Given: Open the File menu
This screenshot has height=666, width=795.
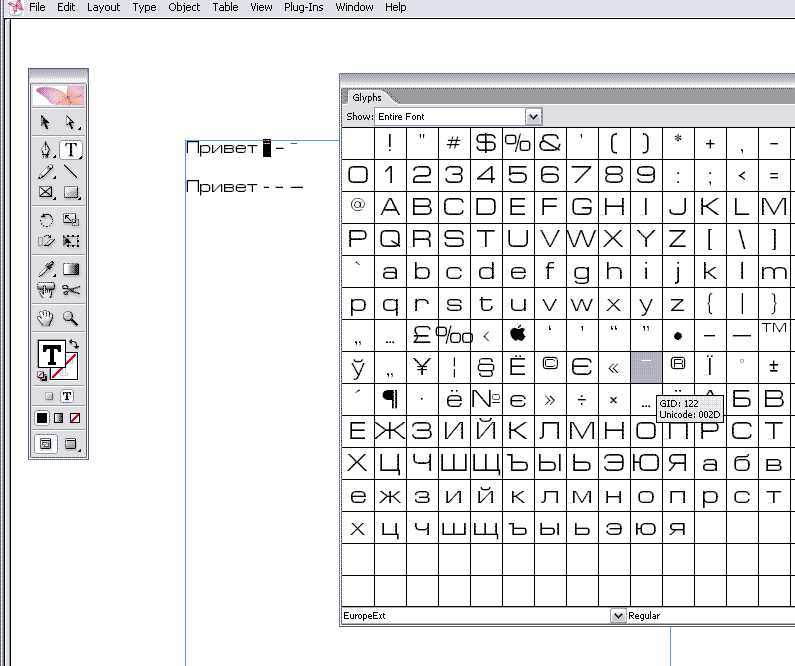Looking at the screenshot, I should [x=37, y=7].
